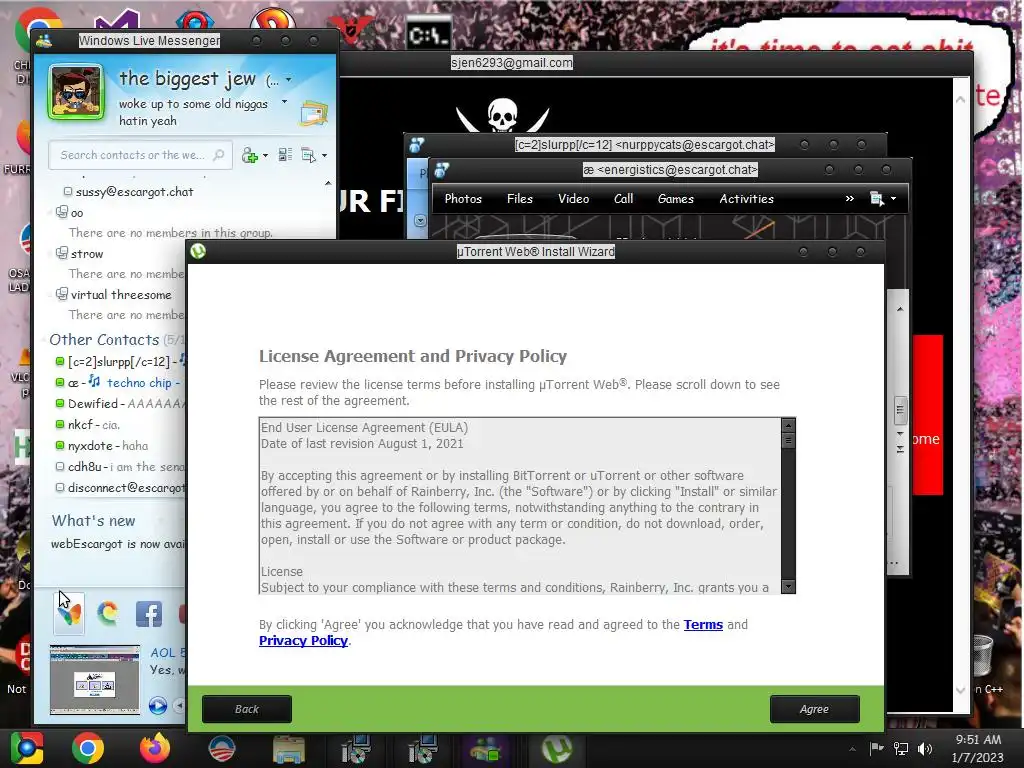
Task: Select contact Dewified in Other Contacts
Action: point(93,404)
